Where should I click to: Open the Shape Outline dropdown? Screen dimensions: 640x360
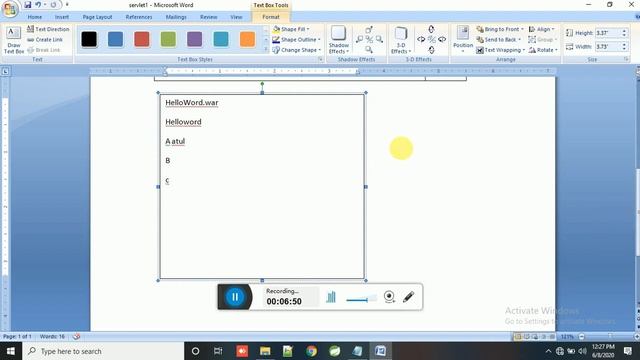(296, 40)
